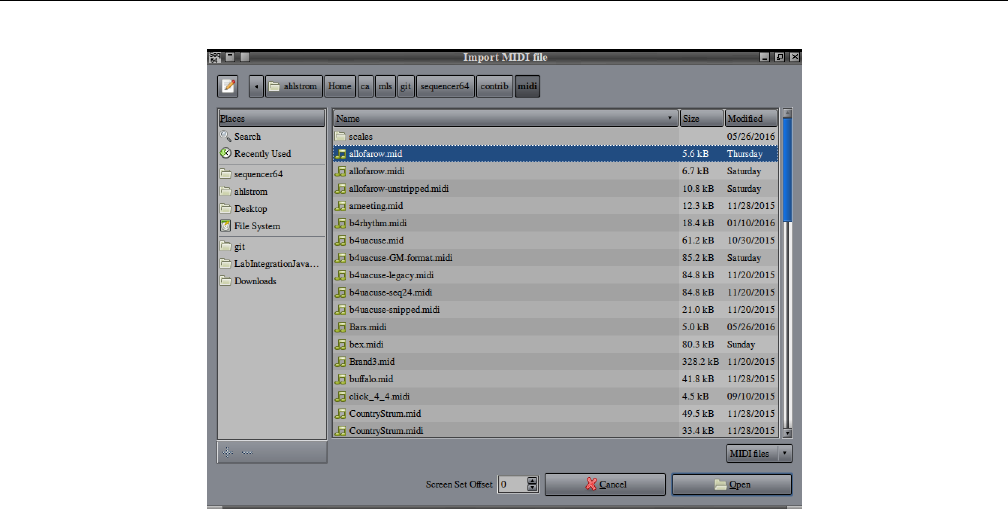Select the file name b4uacuse-GM-format.midi
This screenshot has height=509, width=1008.
[x=400, y=258]
